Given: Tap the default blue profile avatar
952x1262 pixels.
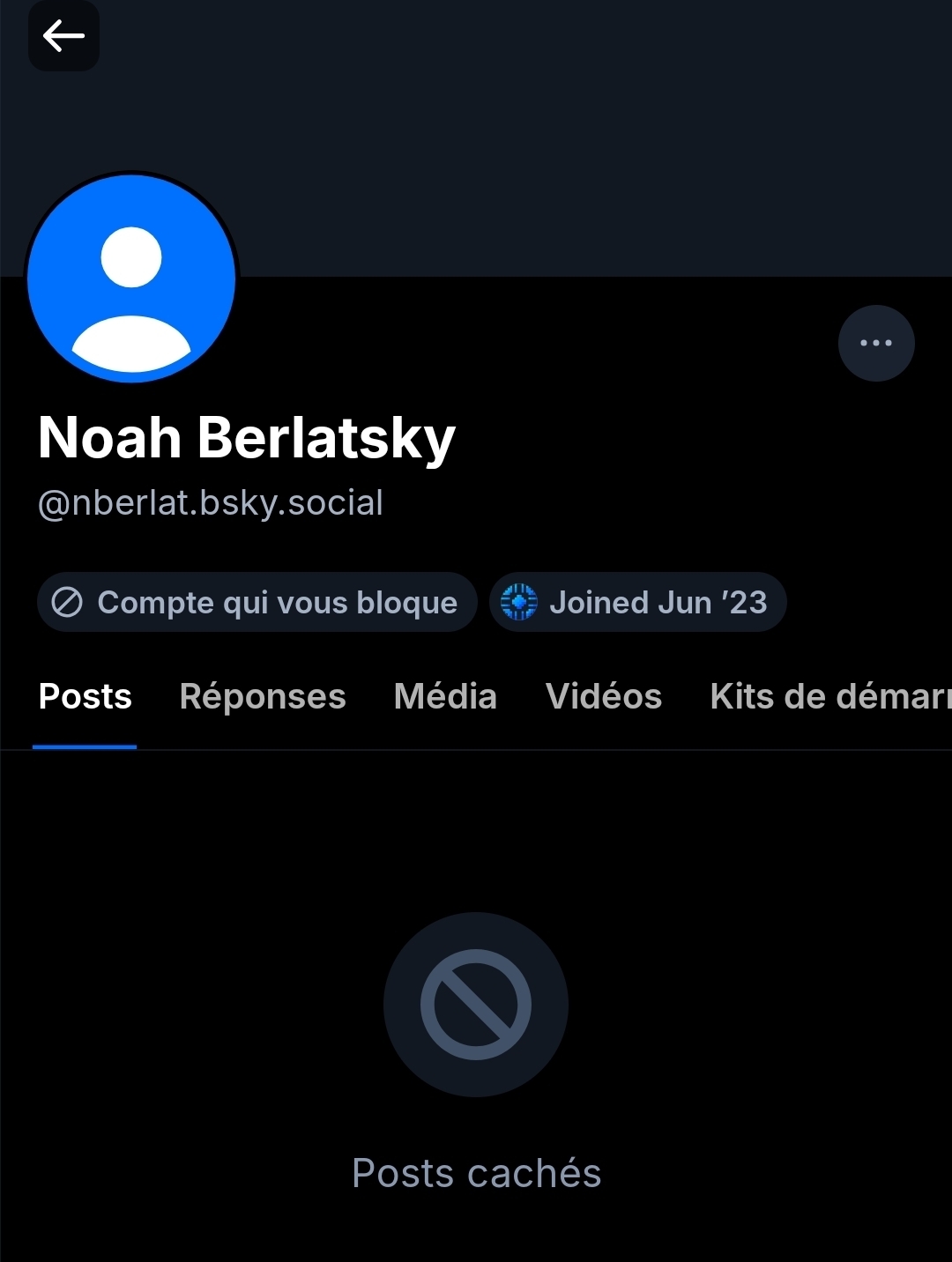Looking at the screenshot, I should 131,278.
